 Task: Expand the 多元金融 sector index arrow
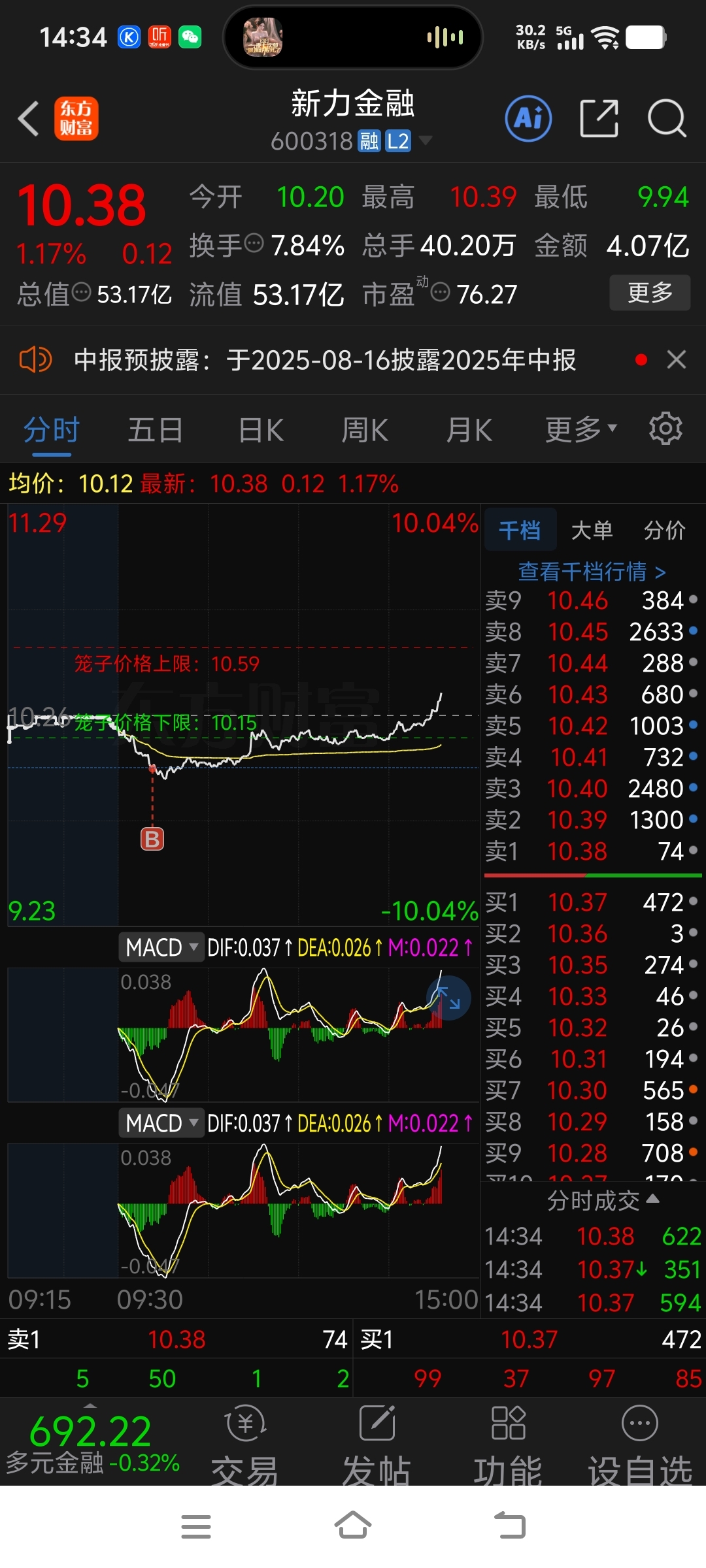(90, 1405)
